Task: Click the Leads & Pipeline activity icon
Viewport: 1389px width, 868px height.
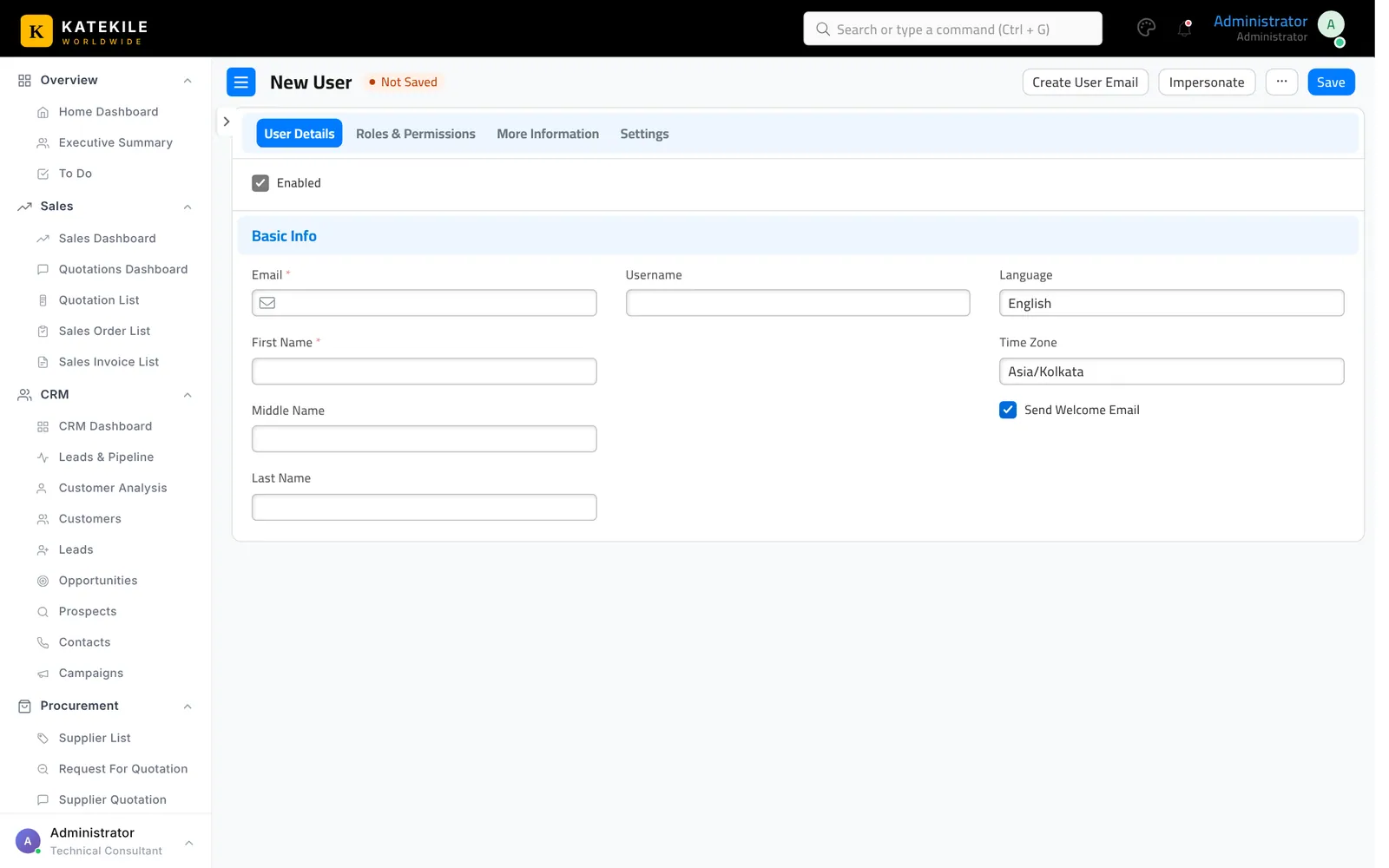Action: pos(43,457)
